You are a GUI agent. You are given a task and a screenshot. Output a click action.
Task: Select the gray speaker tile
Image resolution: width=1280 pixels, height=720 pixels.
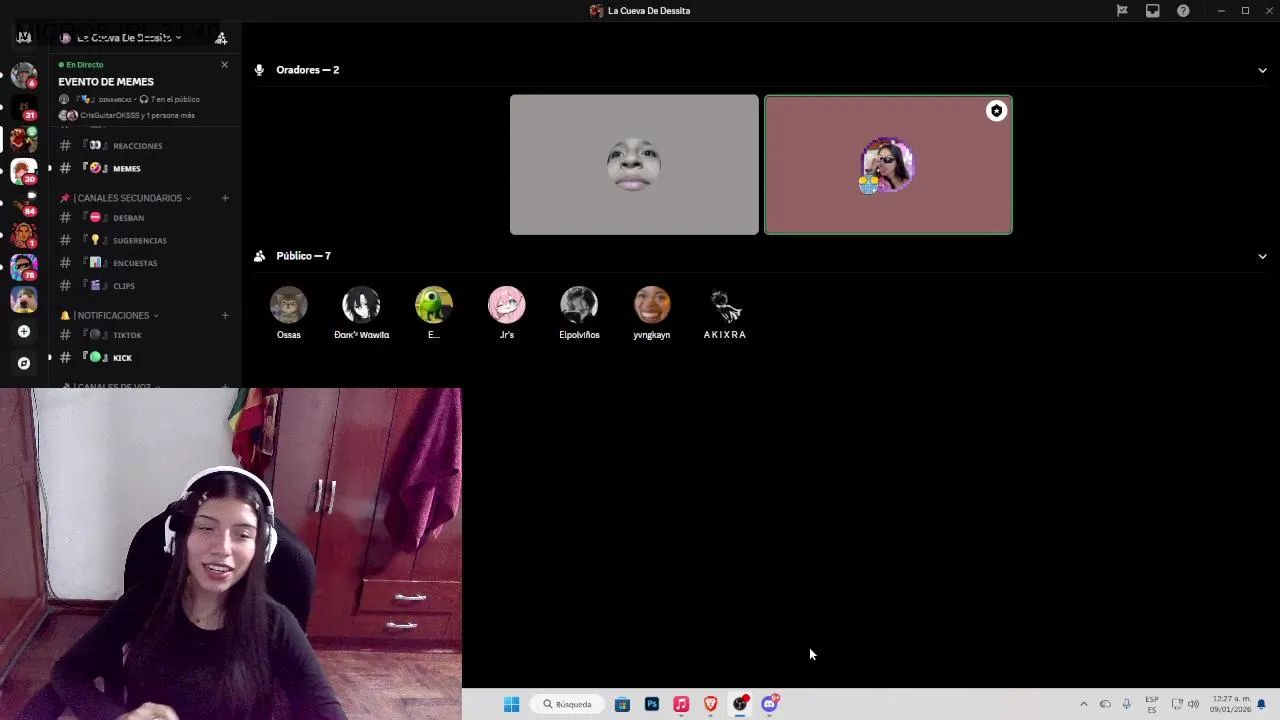(x=634, y=165)
